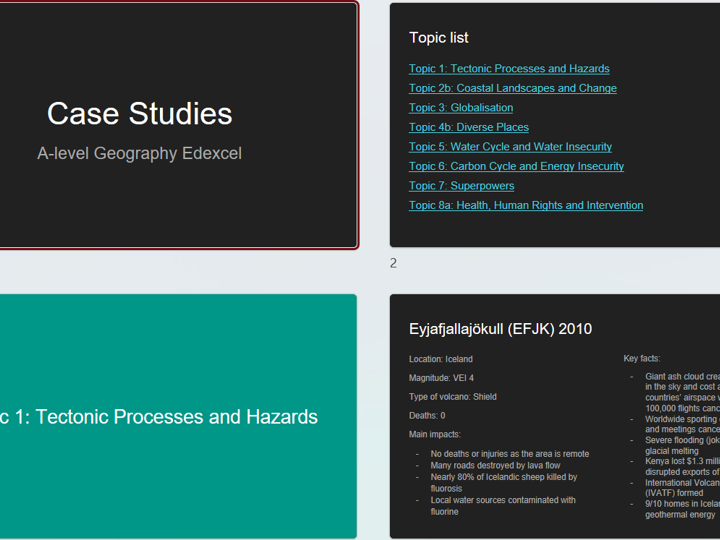Click the 'Main impacts:' label
720x540 pixels.
(434, 434)
